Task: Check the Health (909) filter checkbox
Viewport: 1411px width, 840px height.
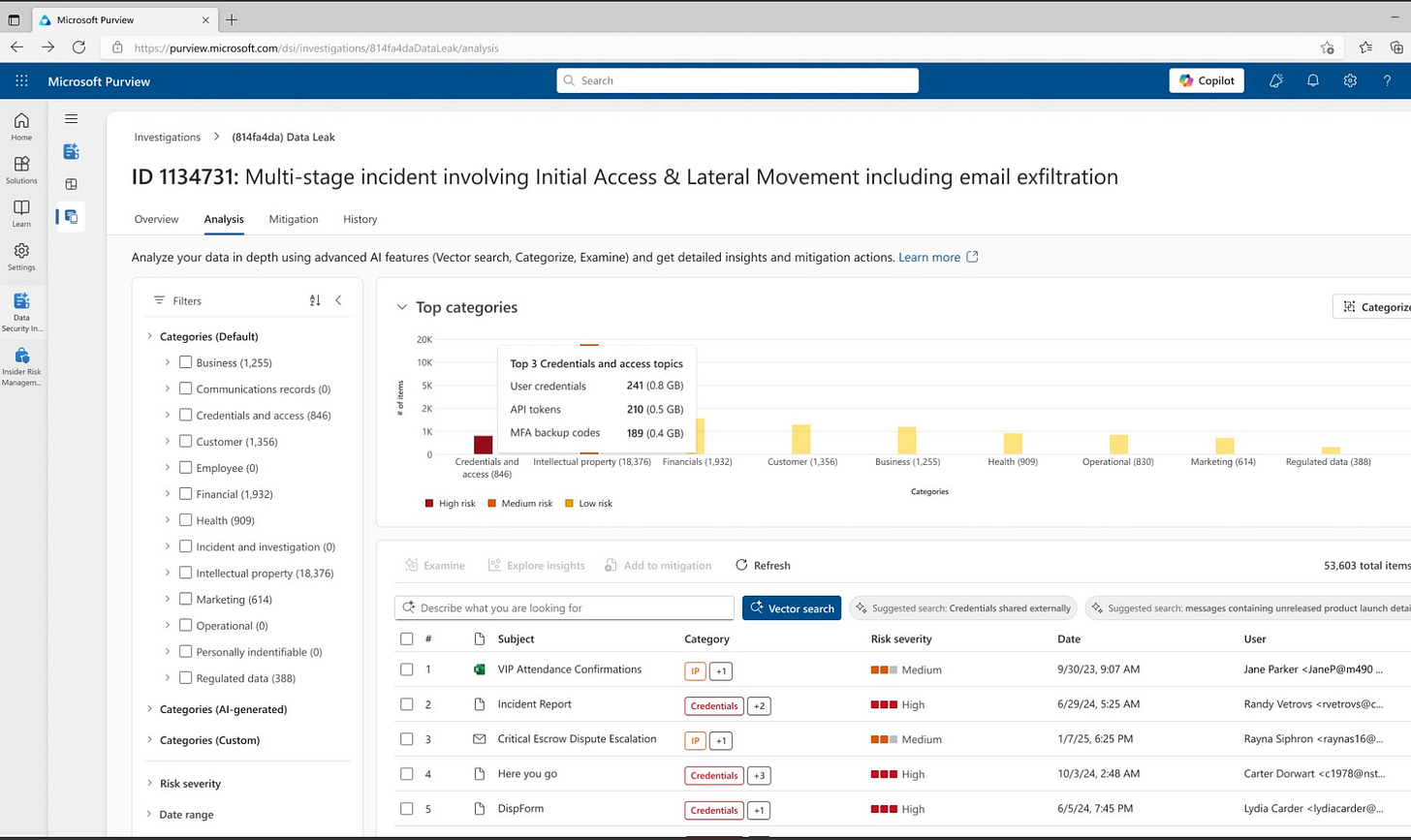Action: pos(185,520)
